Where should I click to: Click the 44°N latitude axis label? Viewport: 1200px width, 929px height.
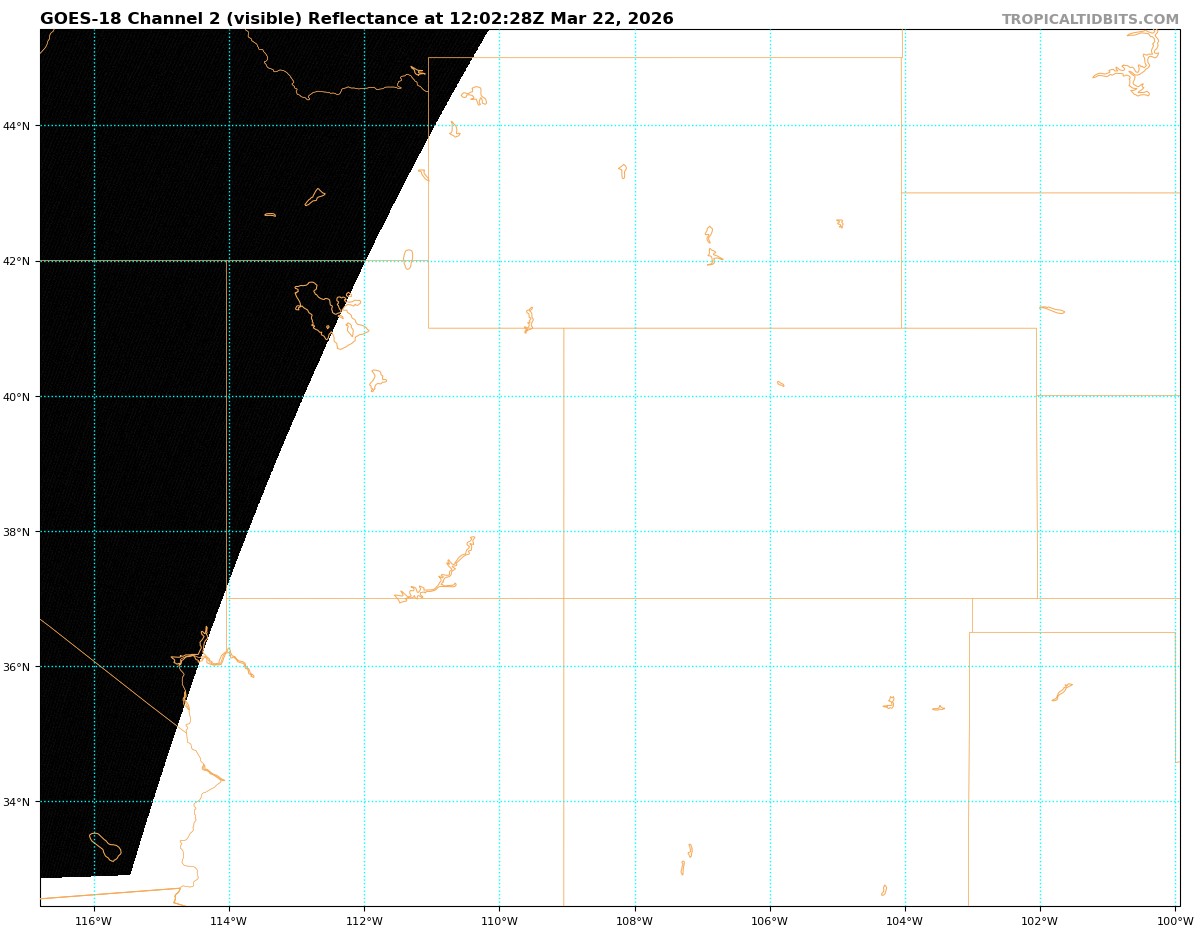16,126
